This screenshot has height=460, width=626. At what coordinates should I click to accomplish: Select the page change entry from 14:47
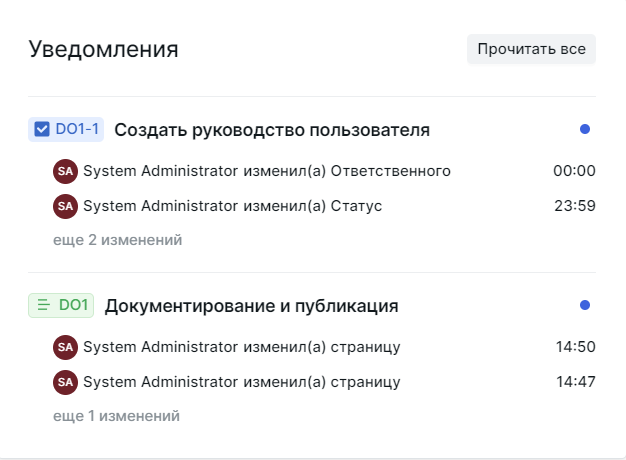242,382
